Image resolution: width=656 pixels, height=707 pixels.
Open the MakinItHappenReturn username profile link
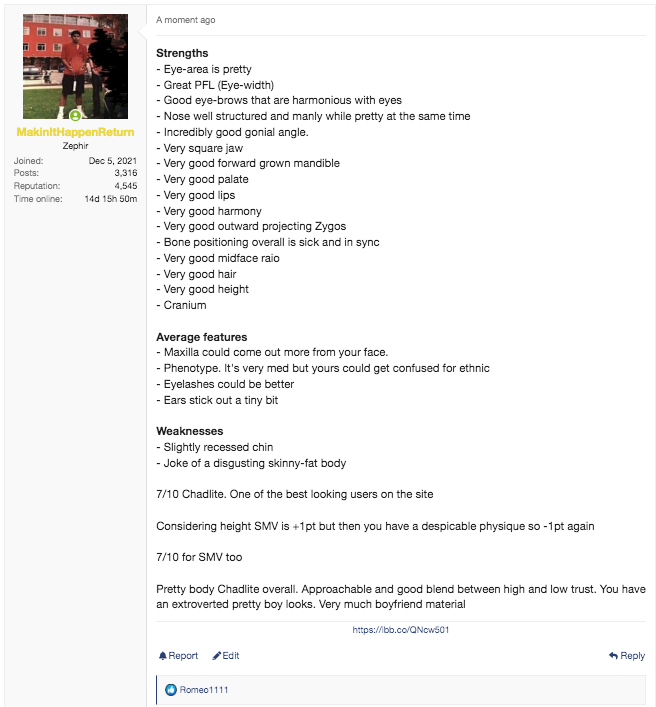tap(75, 132)
